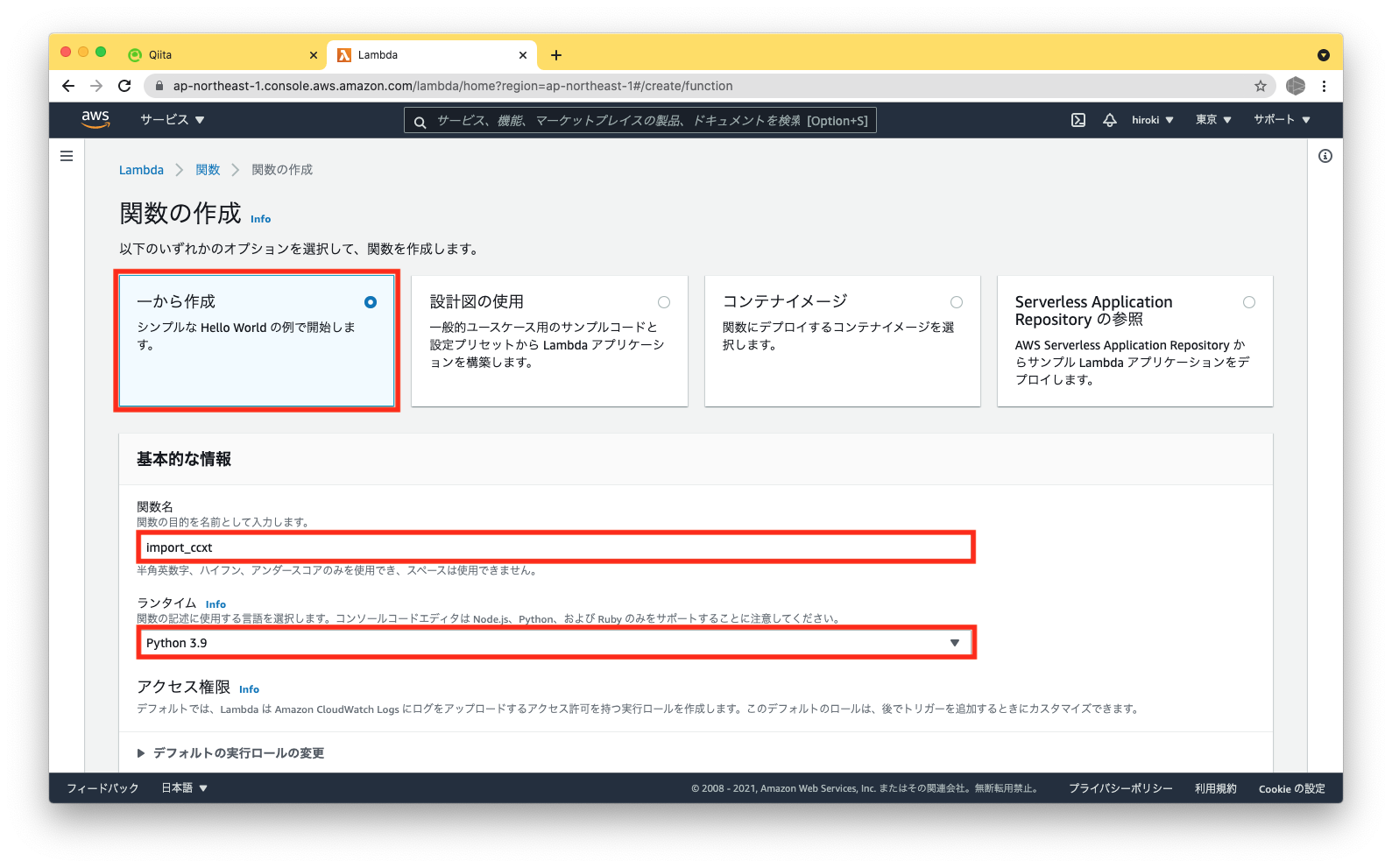Open the 東京 region dropdown
Image resolution: width=1392 pixels, height=868 pixels.
(x=1213, y=120)
